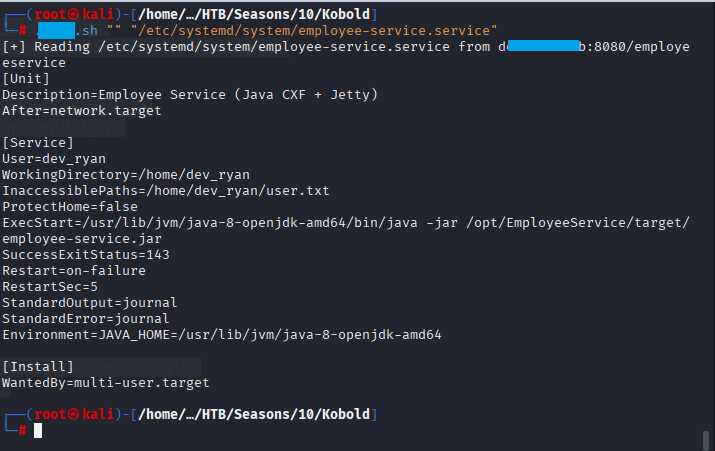Click the Restart=on-failure line

(73, 270)
